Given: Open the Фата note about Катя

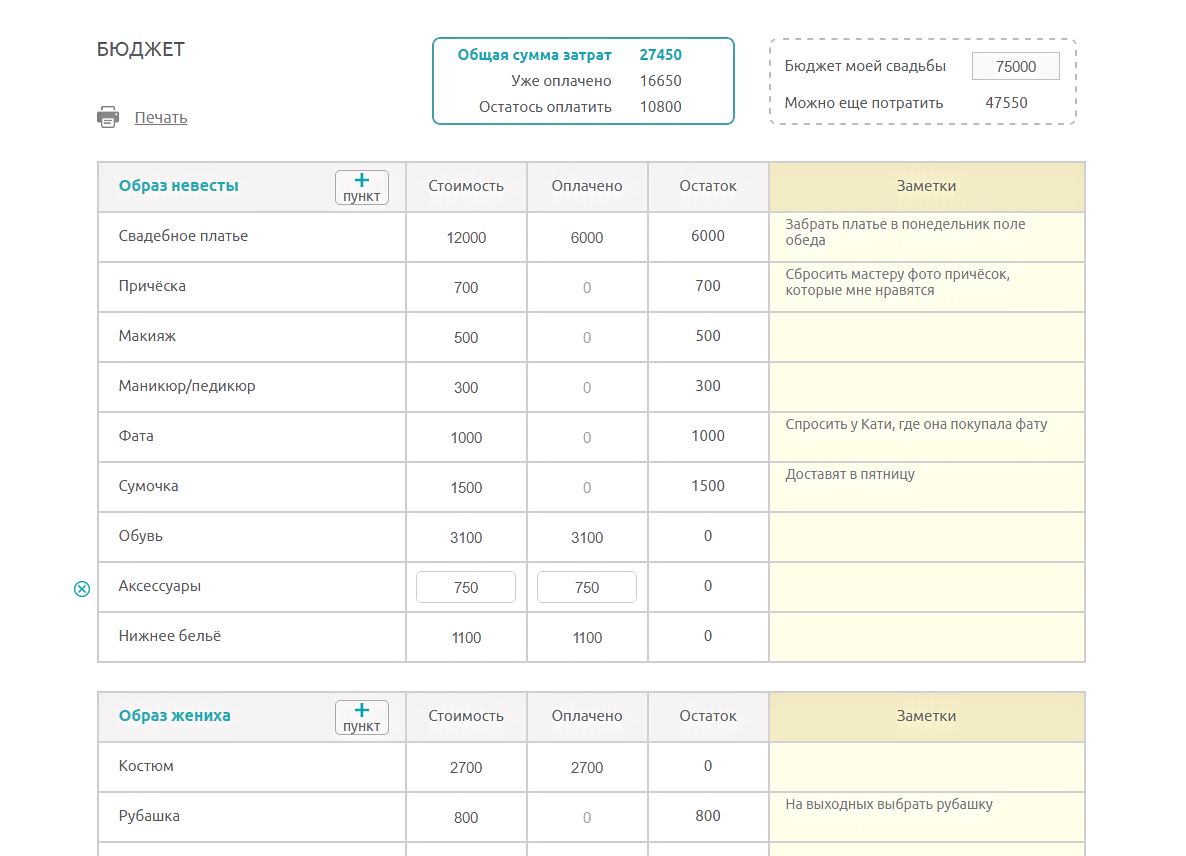Looking at the screenshot, I should [x=927, y=436].
